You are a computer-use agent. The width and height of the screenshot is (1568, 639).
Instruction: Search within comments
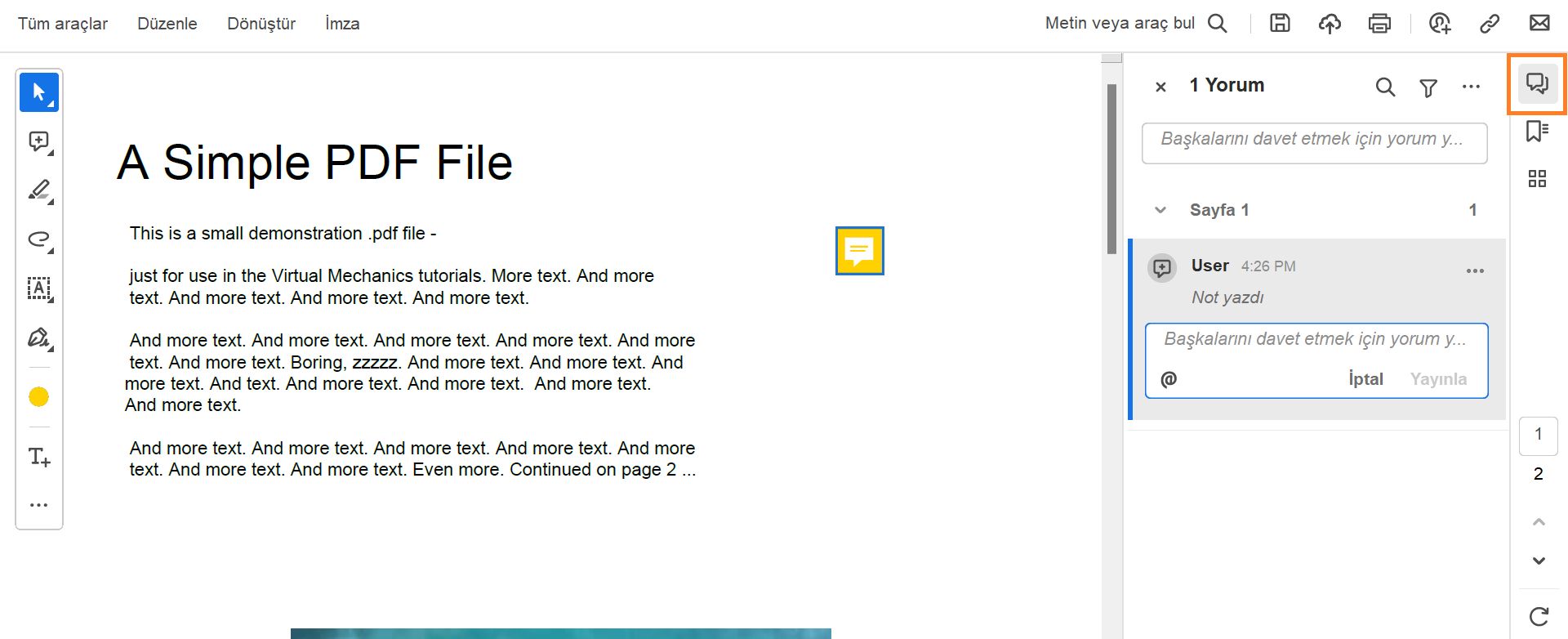point(1385,87)
